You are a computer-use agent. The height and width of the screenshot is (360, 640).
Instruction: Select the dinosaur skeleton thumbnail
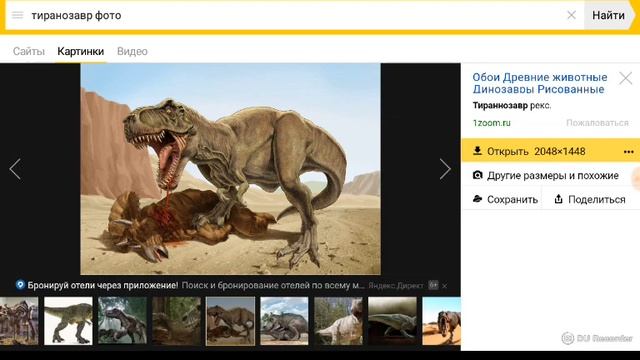click(x=19, y=321)
